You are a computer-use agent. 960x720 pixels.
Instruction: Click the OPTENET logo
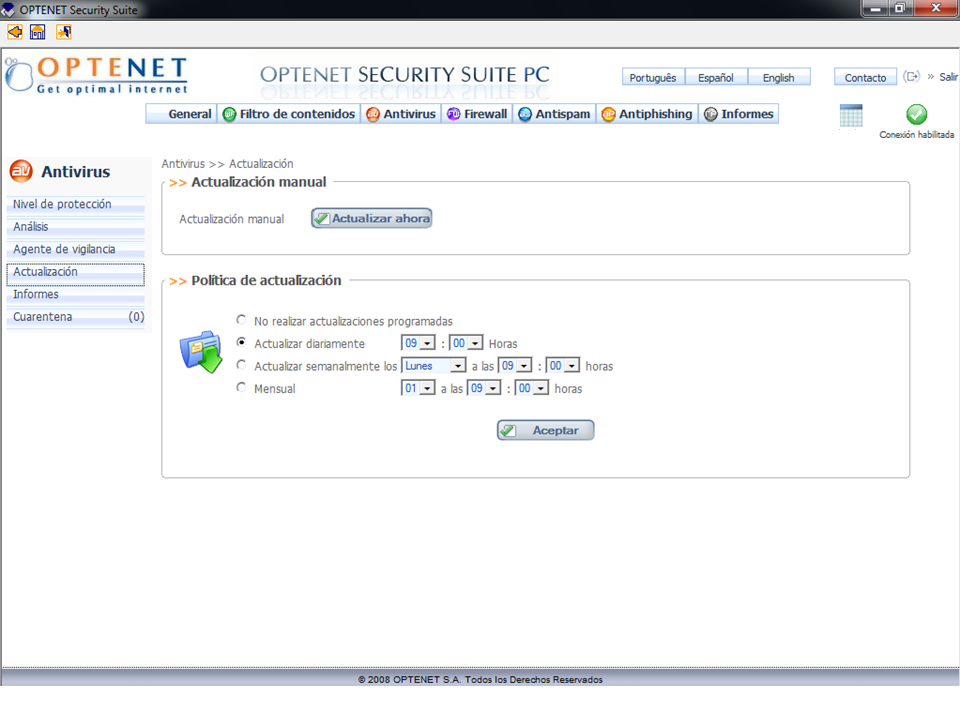coord(97,75)
